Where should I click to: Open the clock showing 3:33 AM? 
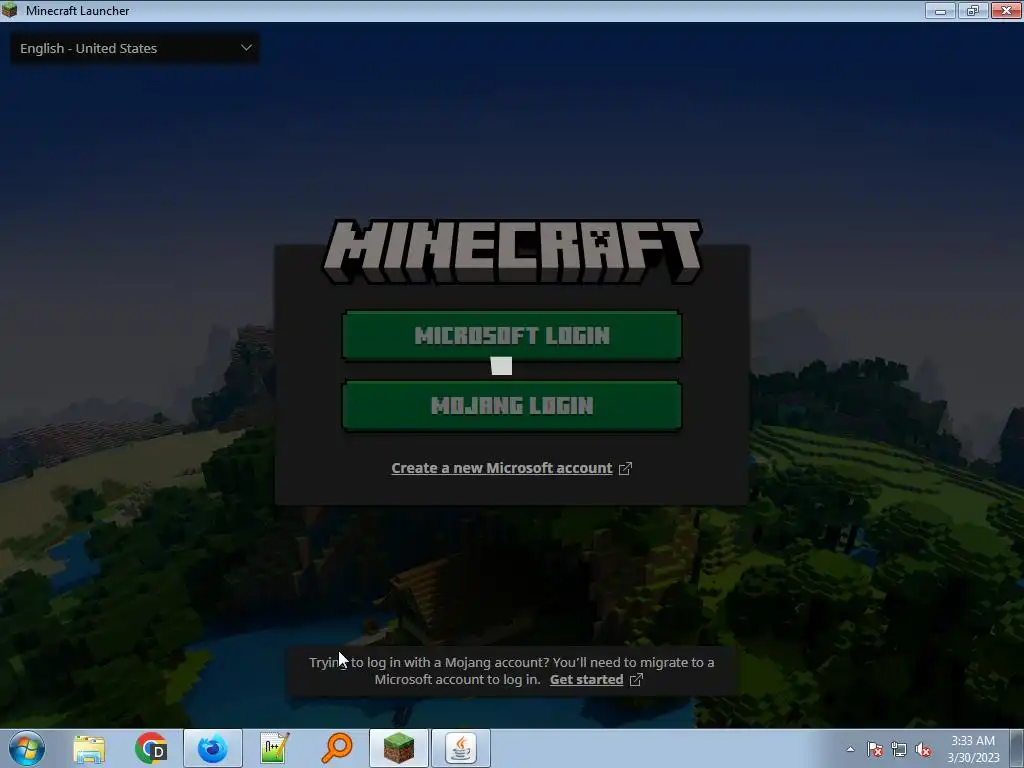click(x=973, y=749)
